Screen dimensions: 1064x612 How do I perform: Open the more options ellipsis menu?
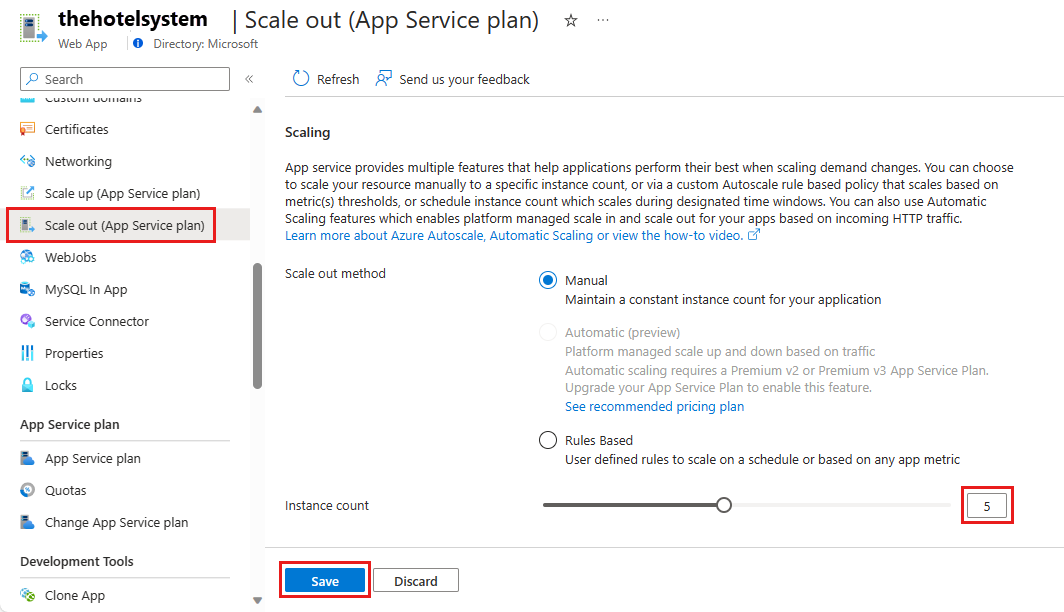click(x=603, y=20)
